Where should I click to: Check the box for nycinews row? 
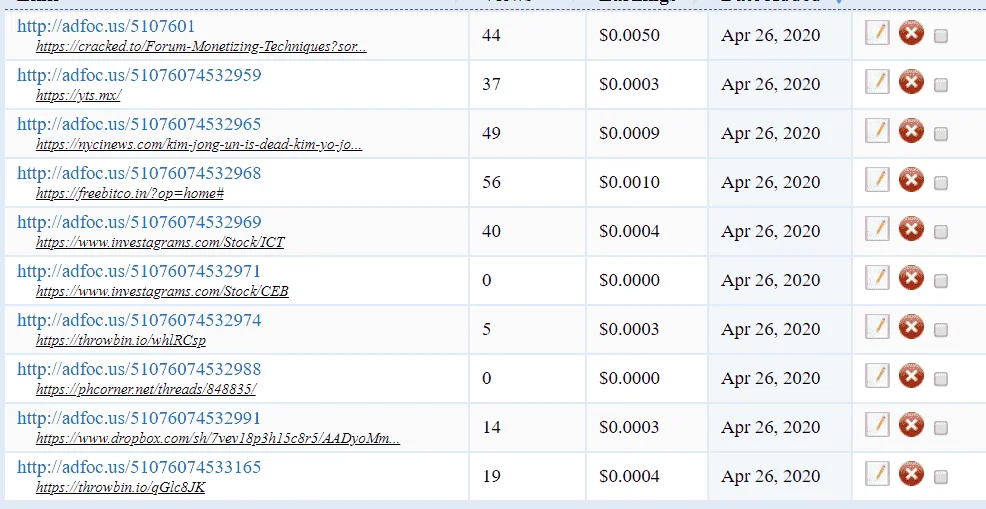click(941, 135)
